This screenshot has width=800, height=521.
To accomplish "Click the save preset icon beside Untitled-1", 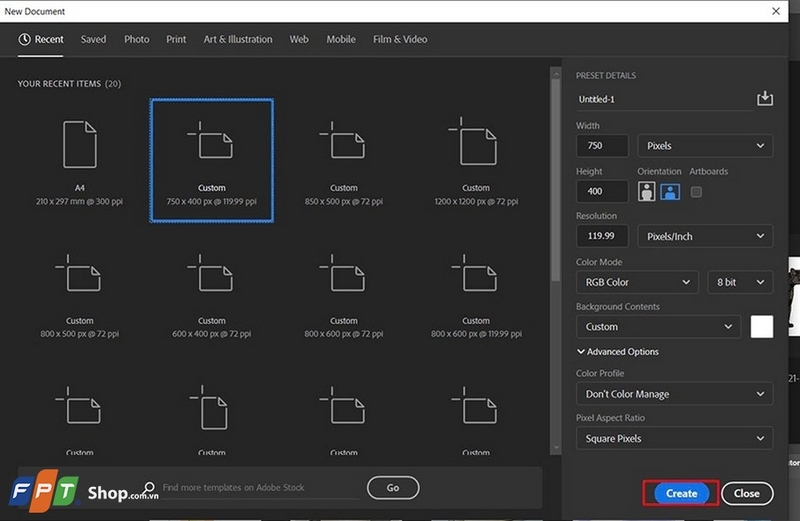I will [765, 99].
